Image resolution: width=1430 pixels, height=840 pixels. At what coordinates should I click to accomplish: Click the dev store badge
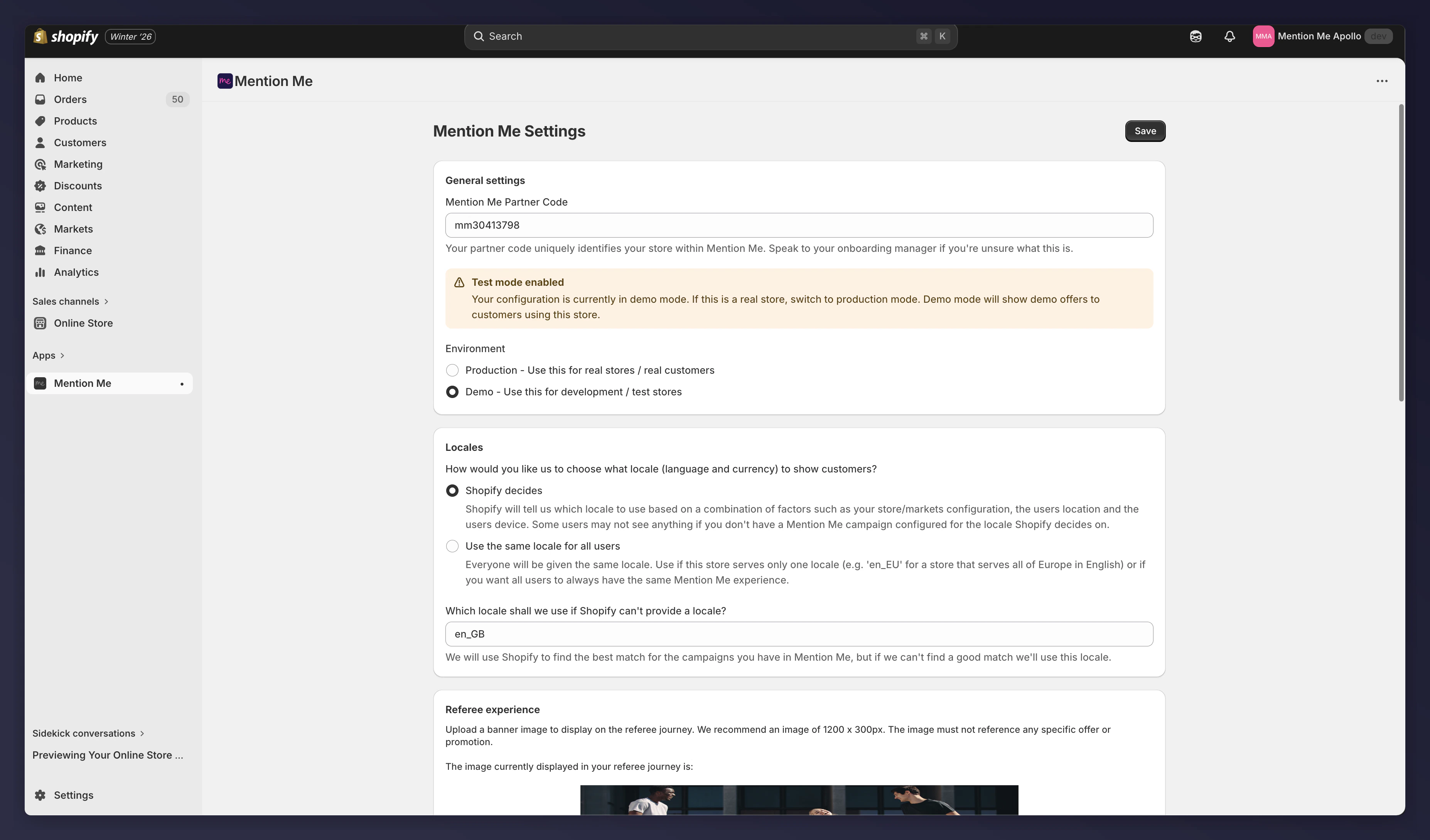1378,36
